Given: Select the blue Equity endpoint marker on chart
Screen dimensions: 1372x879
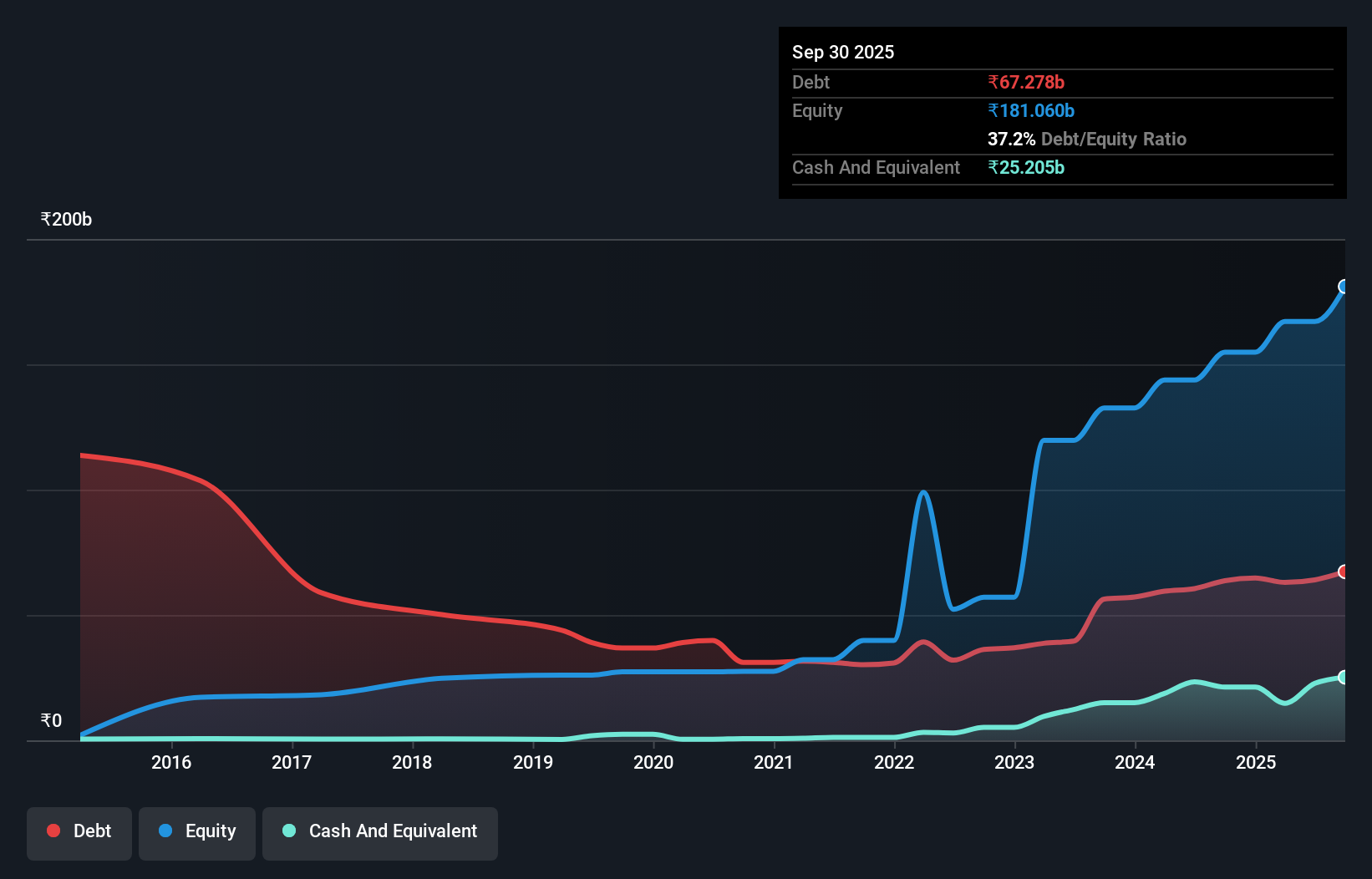Looking at the screenshot, I should pos(1343,287).
